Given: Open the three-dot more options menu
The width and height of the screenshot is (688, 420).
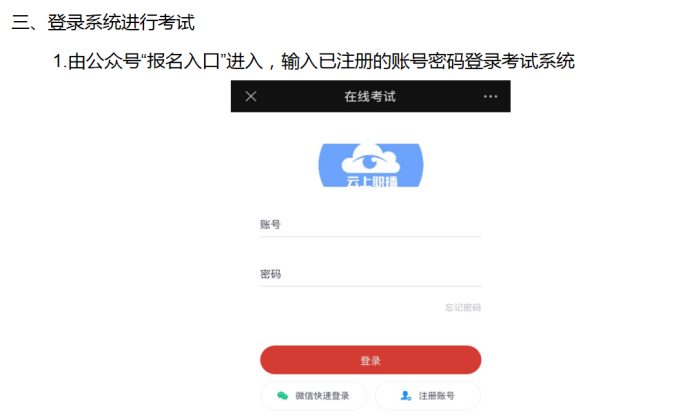Looking at the screenshot, I should point(490,97).
